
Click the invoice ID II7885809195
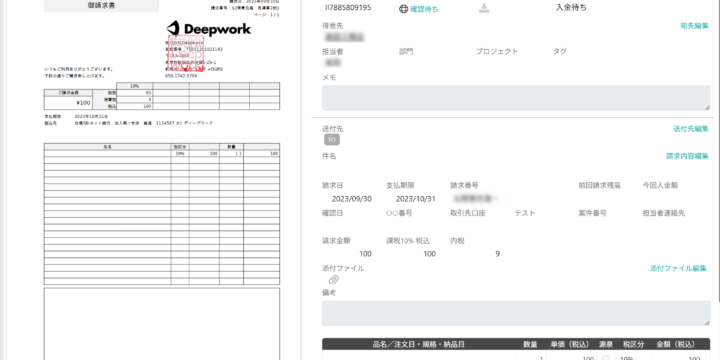(x=348, y=8)
